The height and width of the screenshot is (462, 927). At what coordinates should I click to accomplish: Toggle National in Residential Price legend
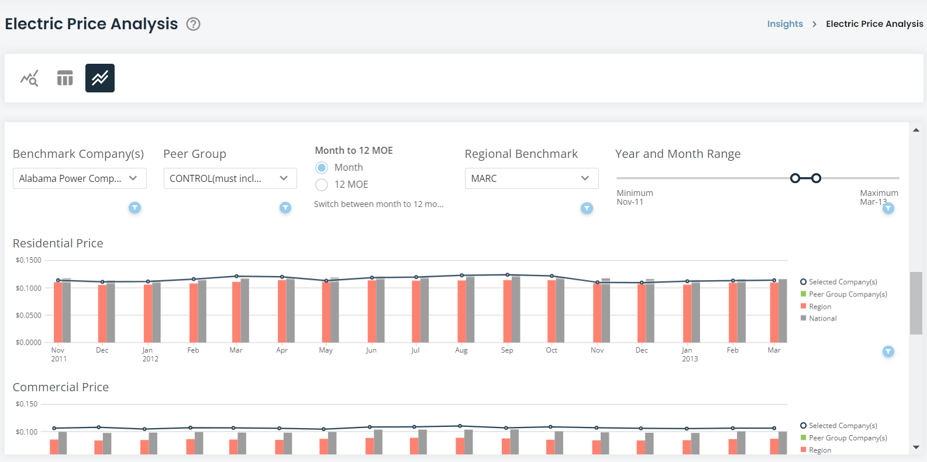[818, 318]
